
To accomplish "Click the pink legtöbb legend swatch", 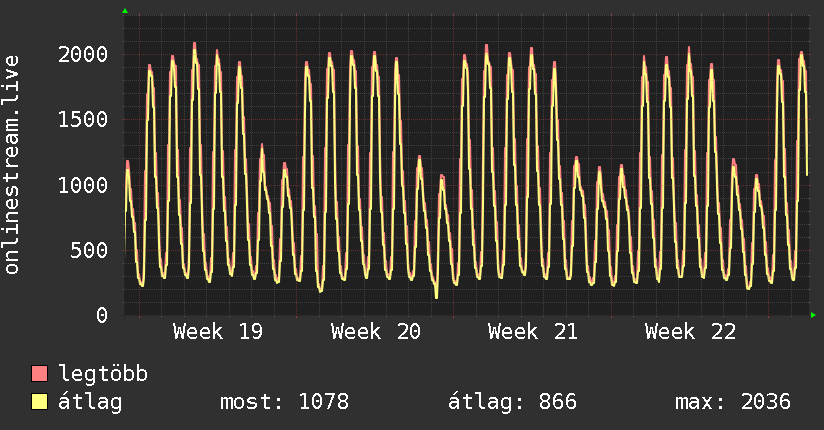I will [x=39, y=373].
